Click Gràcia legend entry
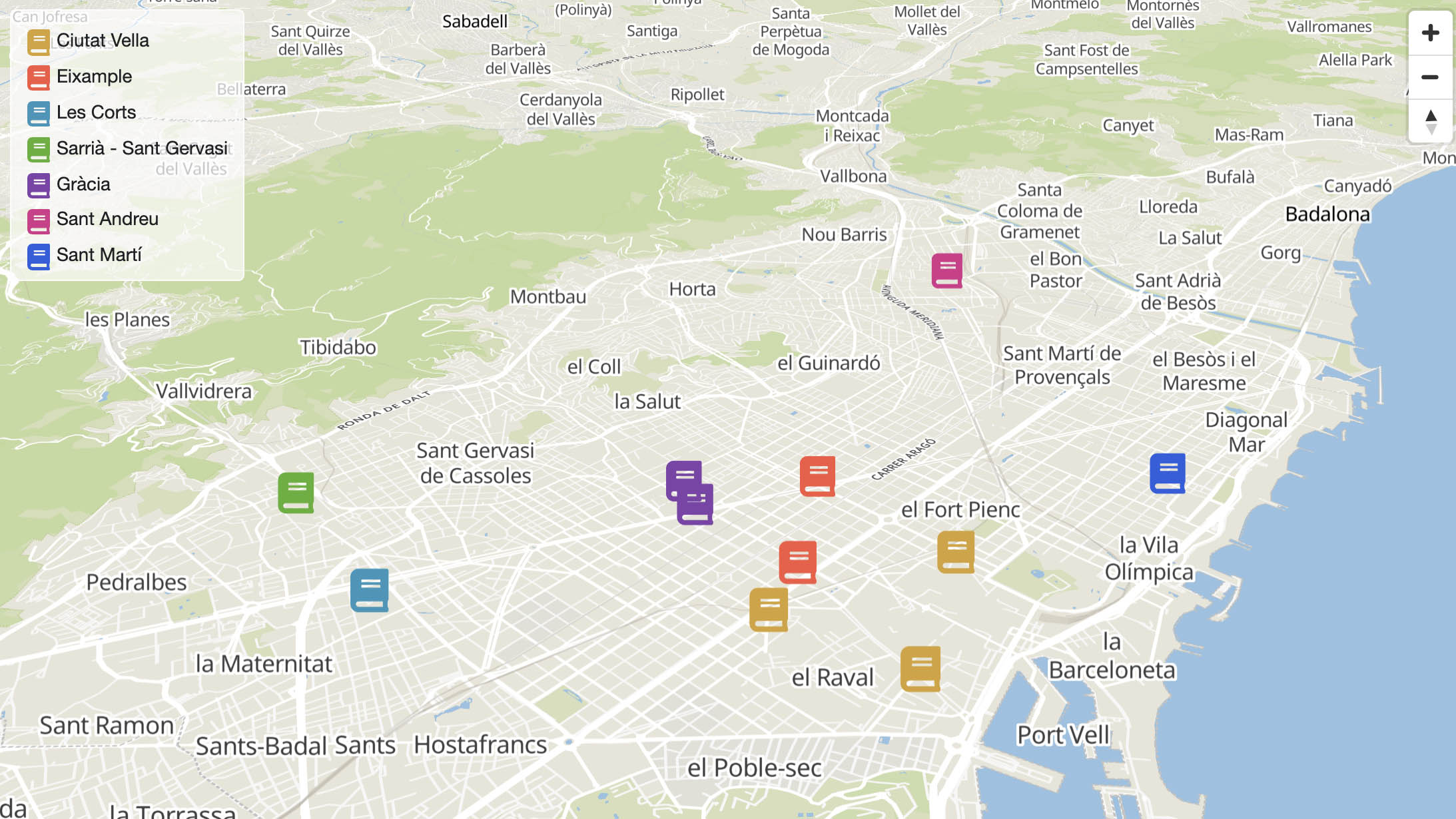Screen dimensions: 1456x819 83,184
